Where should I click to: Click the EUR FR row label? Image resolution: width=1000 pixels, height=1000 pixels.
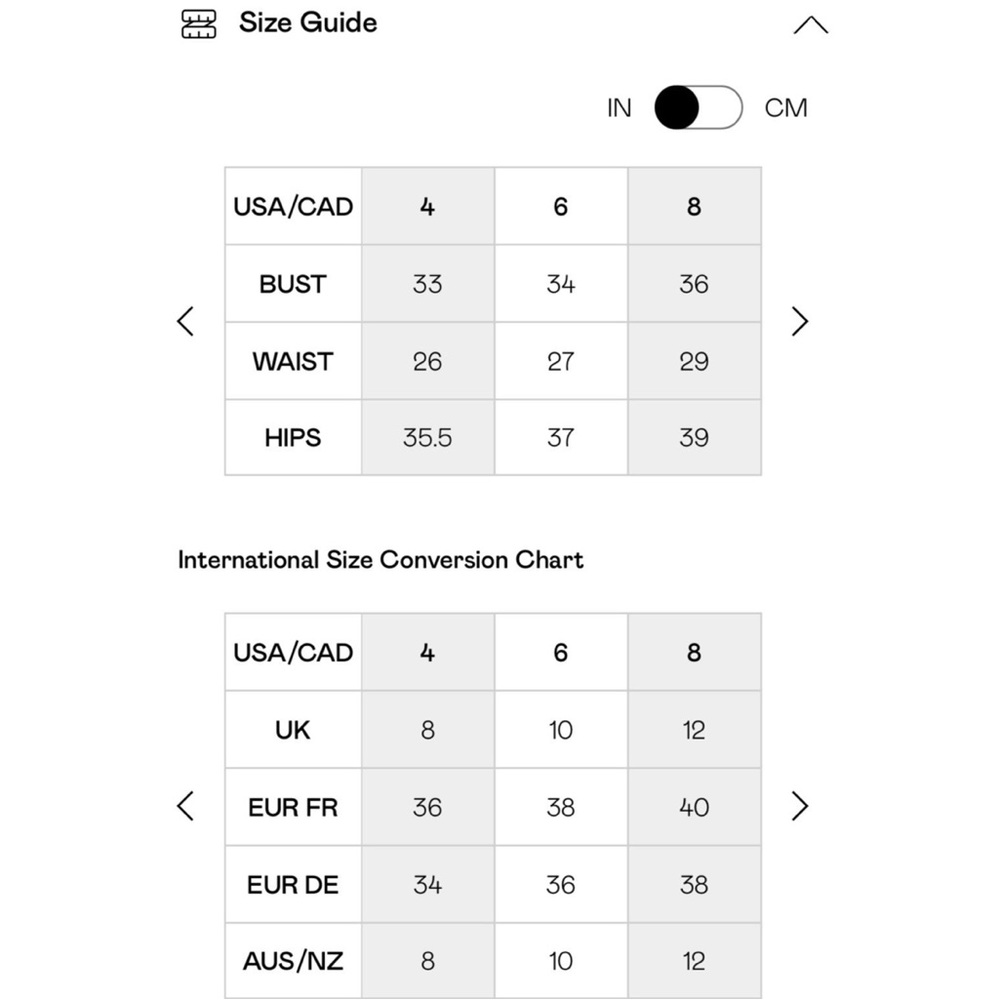coord(293,807)
